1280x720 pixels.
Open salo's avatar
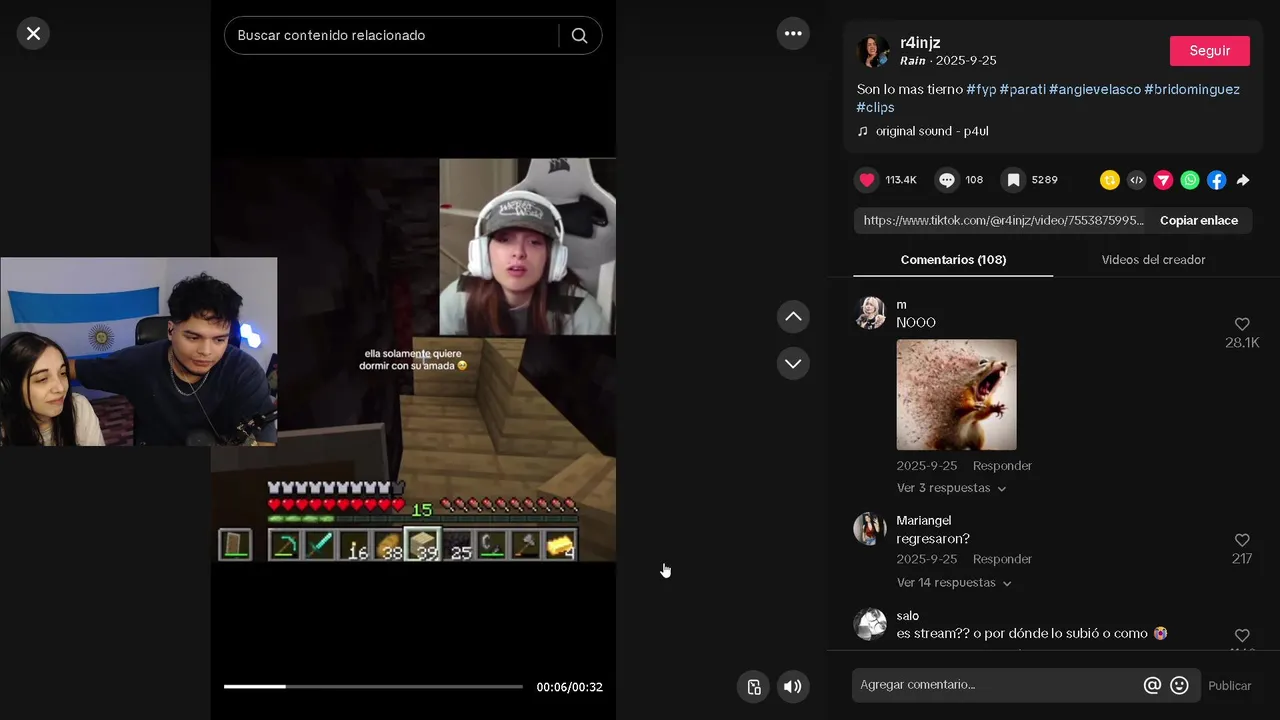coord(870,624)
